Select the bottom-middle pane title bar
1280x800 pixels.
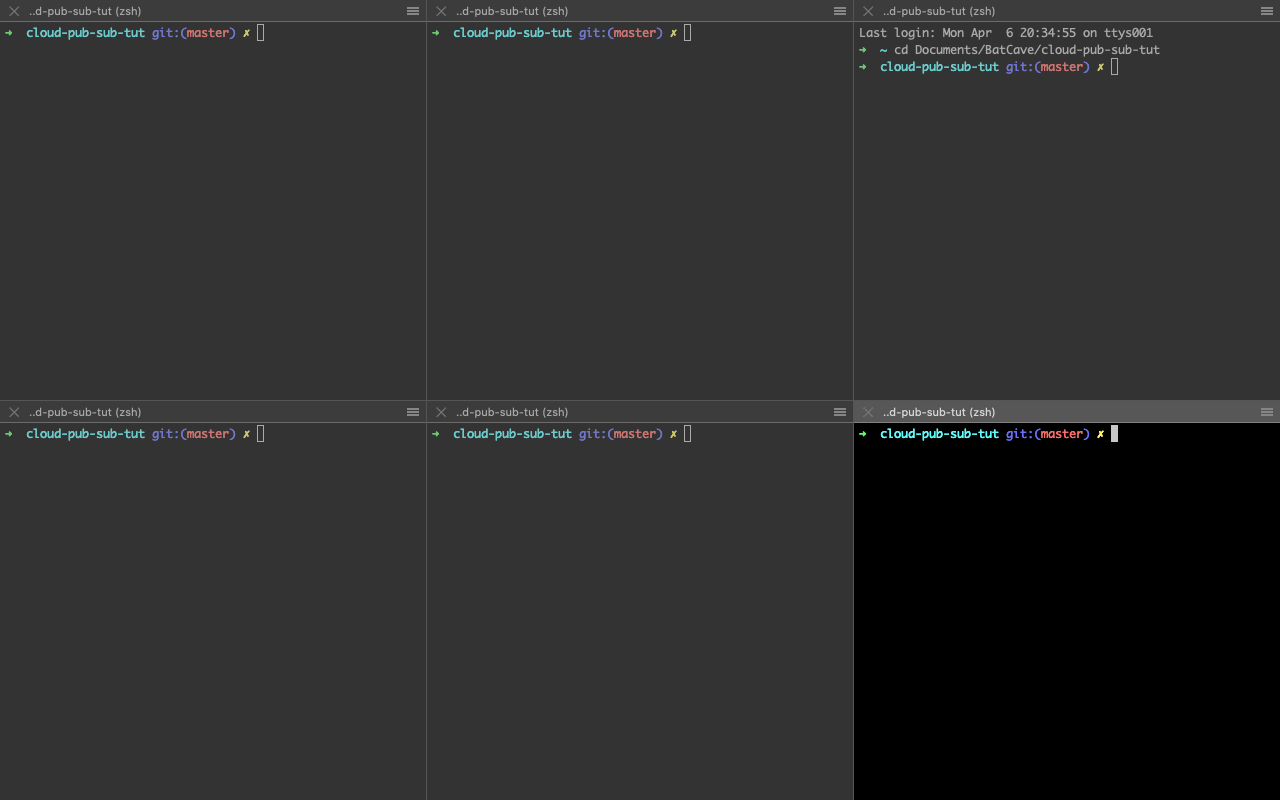pos(512,411)
